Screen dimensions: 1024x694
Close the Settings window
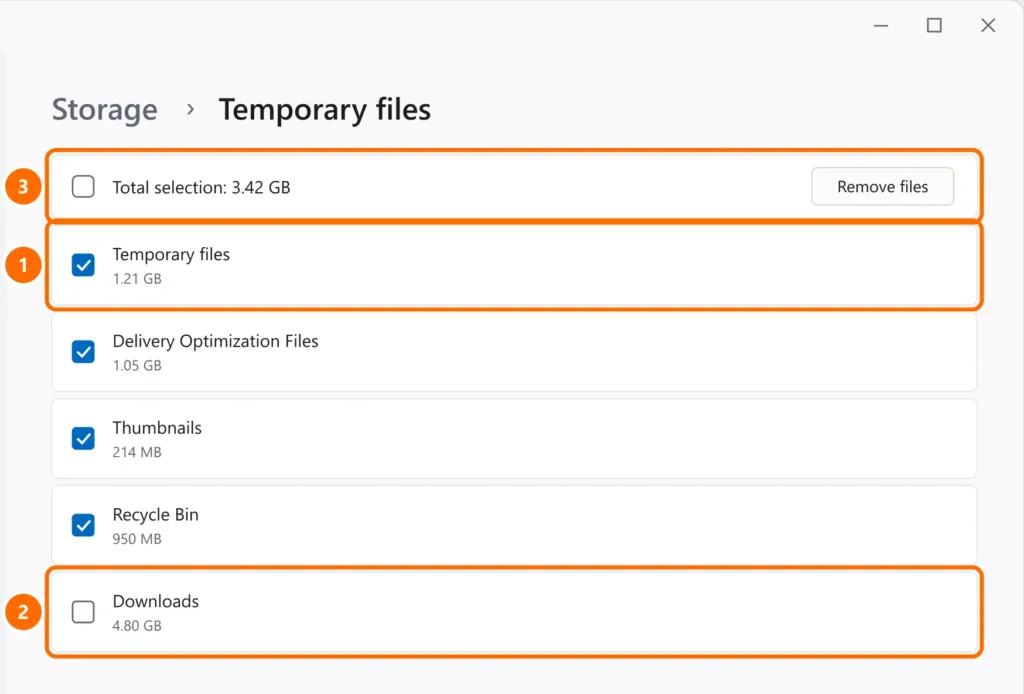coord(988,25)
